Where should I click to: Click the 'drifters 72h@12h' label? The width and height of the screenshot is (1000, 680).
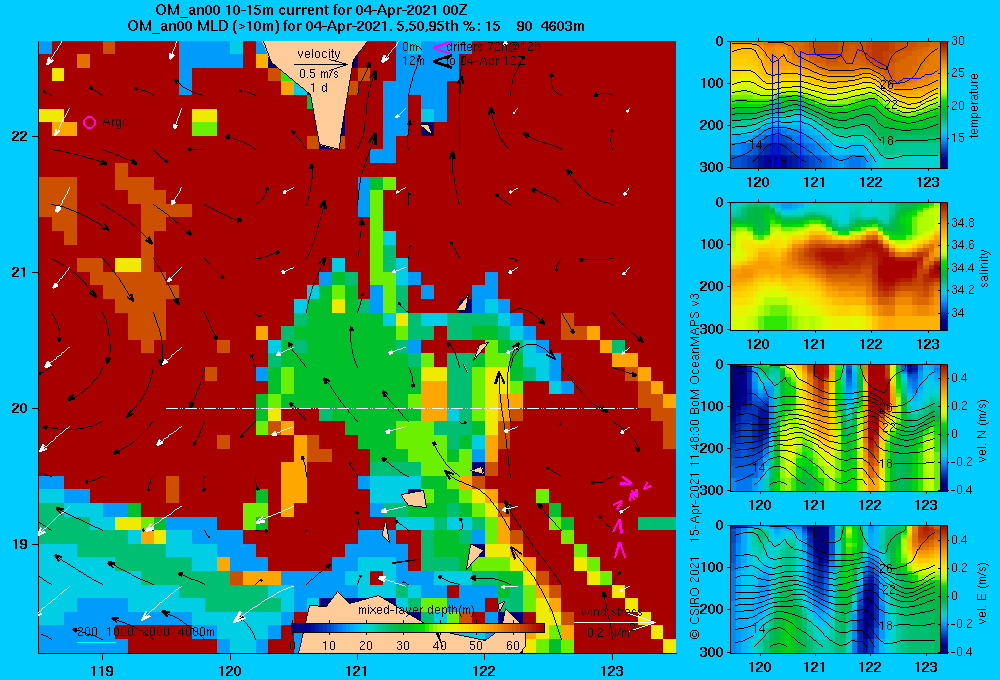(494, 47)
